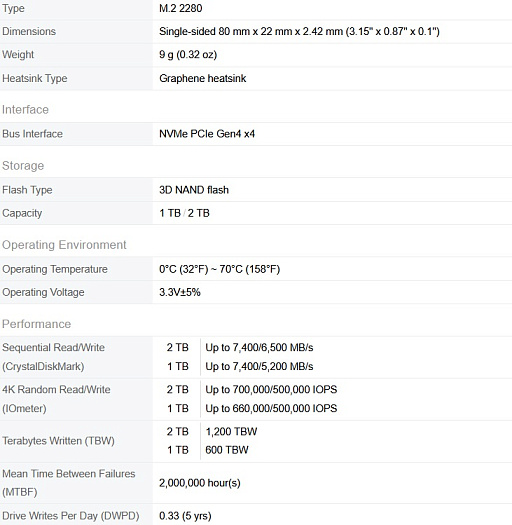Image resolution: width=512 pixels, height=525 pixels.
Task: Click the 'Mean Time Between Failures (MTBF)' label
Action: (x=69, y=483)
